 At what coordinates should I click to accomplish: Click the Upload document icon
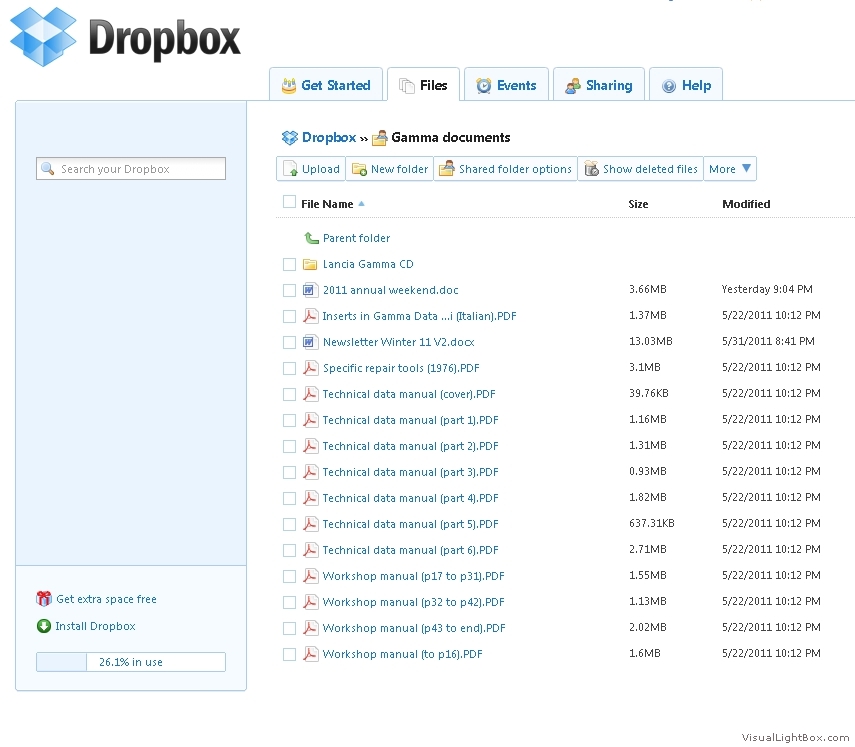[x=291, y=169]
